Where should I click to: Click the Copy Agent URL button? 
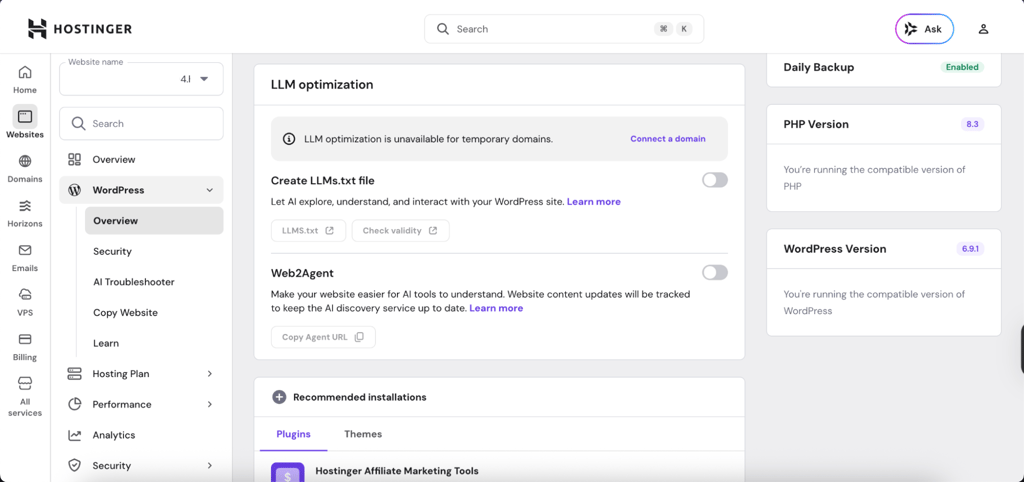coord(323,337)
